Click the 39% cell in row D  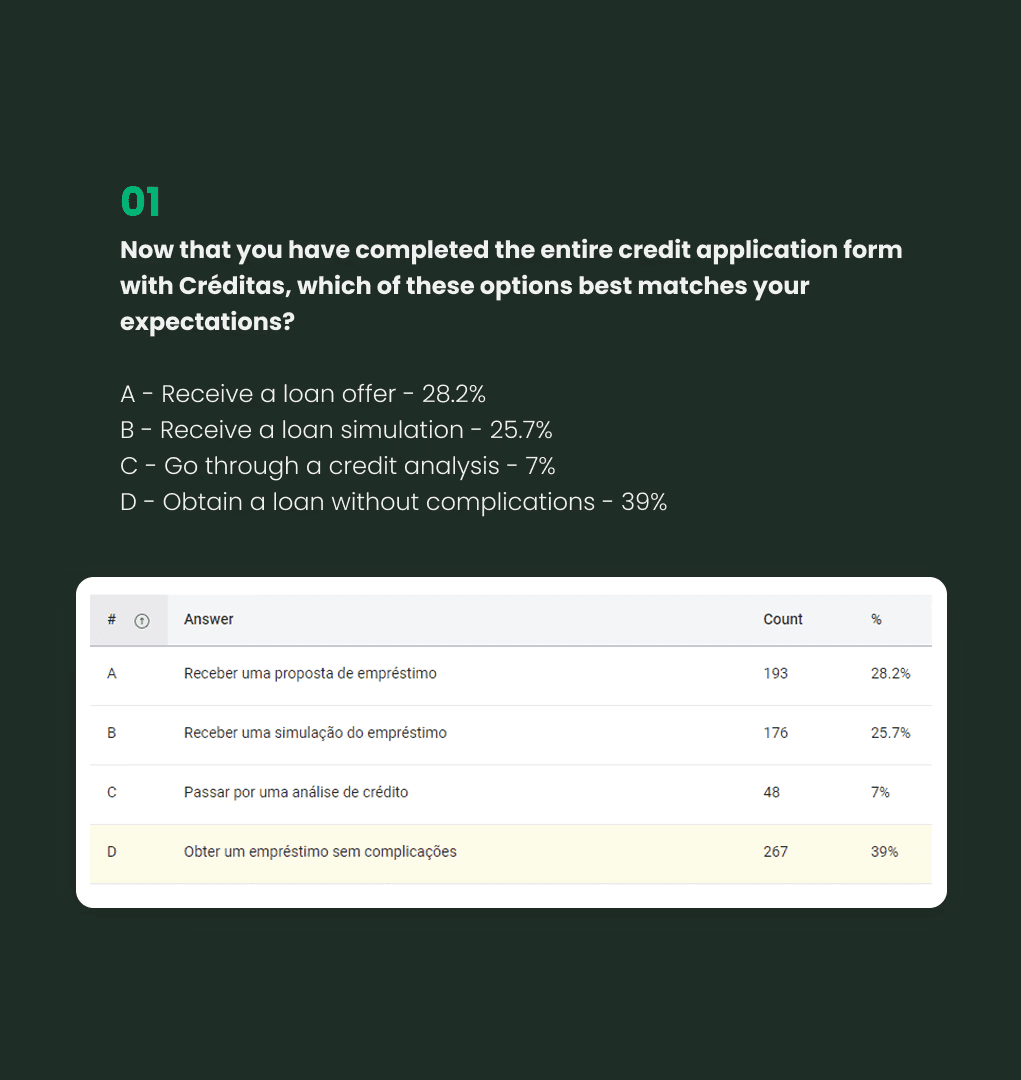pyautogui.click(x=885, y=852)
